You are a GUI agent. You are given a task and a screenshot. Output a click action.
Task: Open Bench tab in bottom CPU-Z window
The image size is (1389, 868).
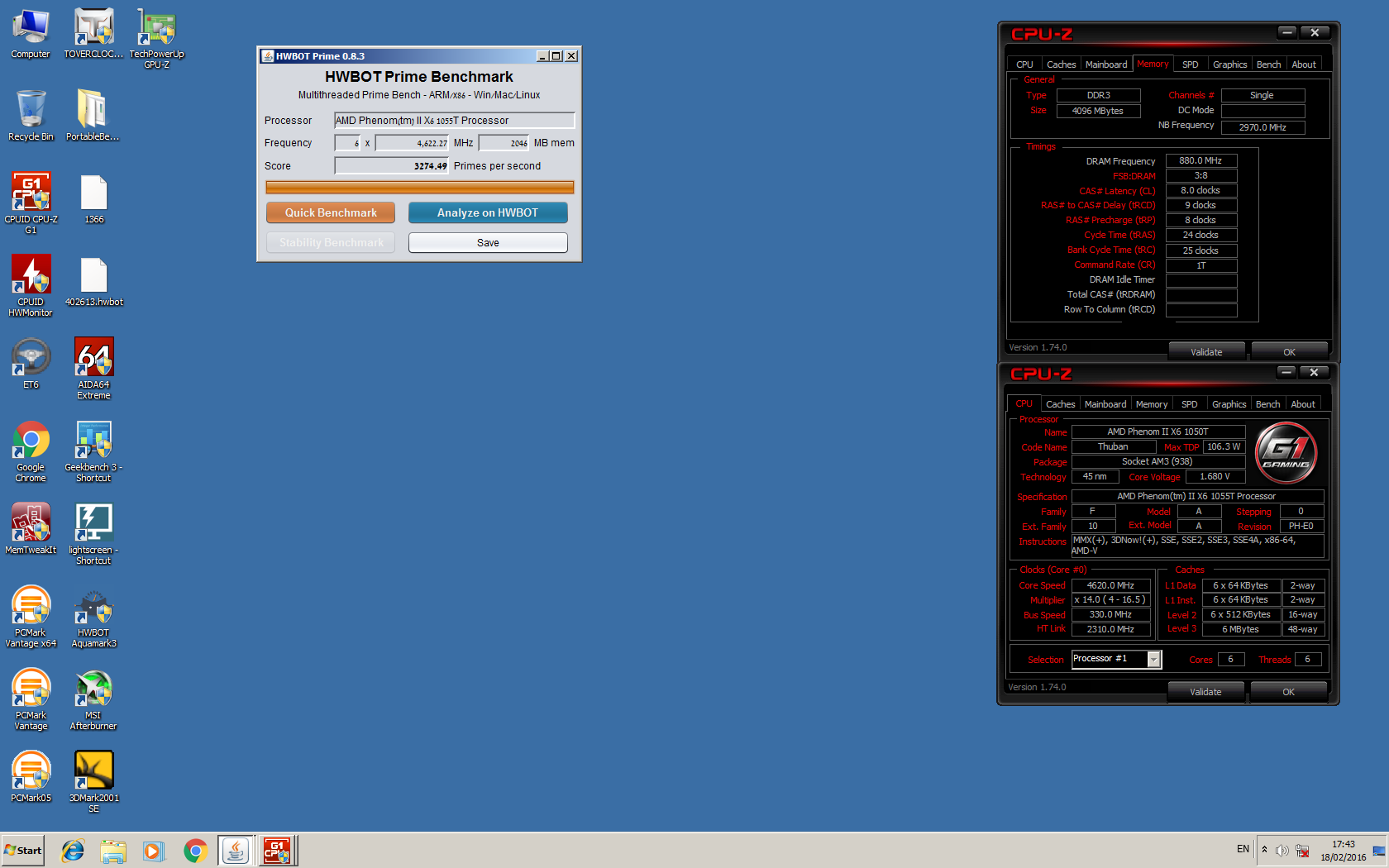pos(1267,404)
